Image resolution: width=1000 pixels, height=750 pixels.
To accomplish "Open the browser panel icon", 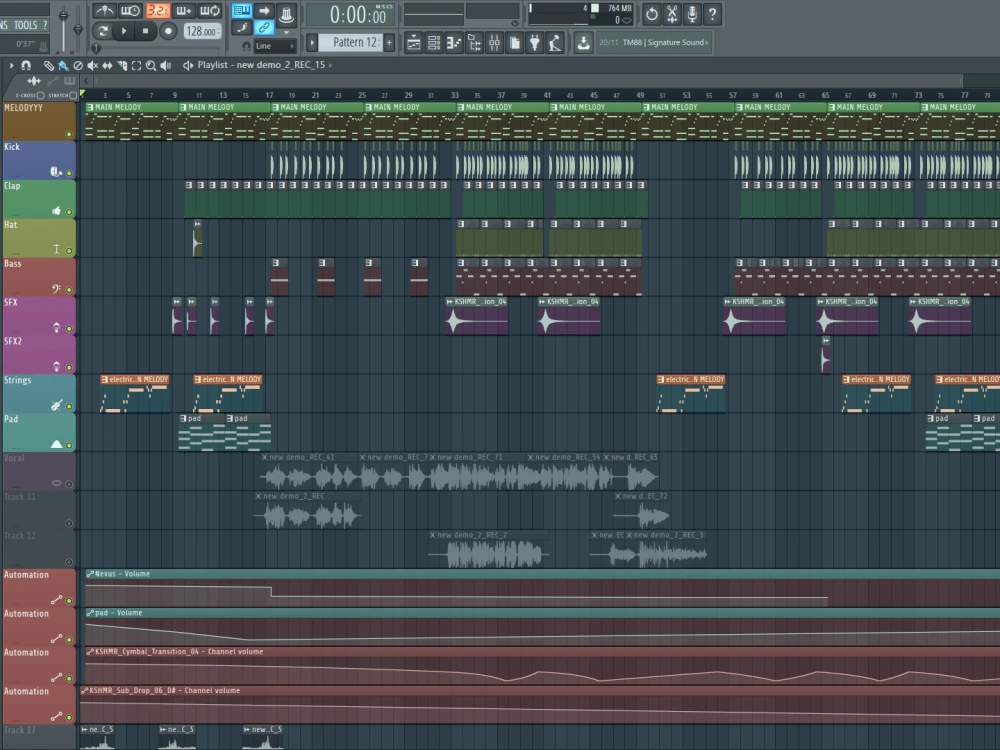I will pos(474,43).
